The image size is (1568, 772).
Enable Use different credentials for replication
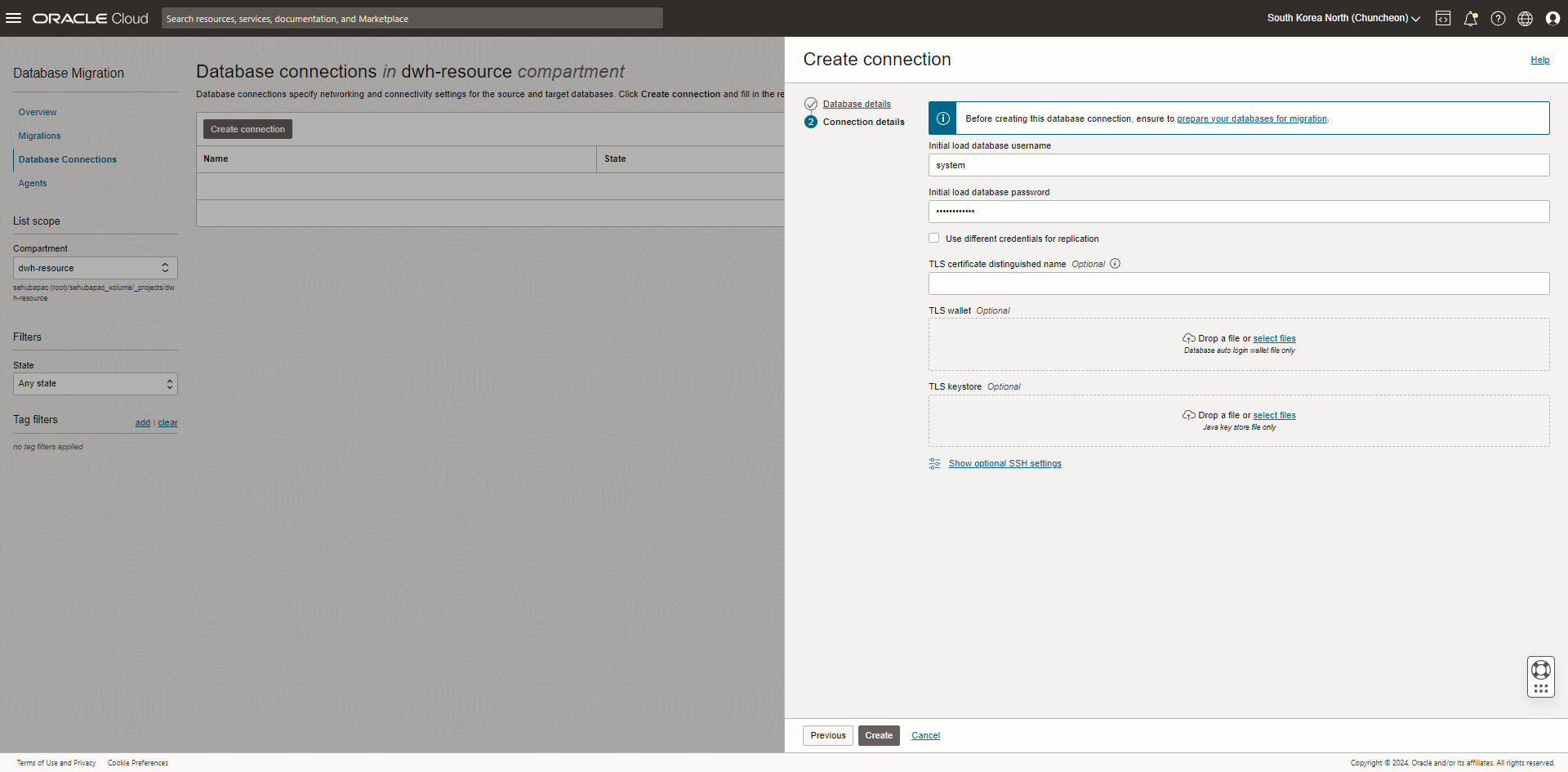coord(933,239)
